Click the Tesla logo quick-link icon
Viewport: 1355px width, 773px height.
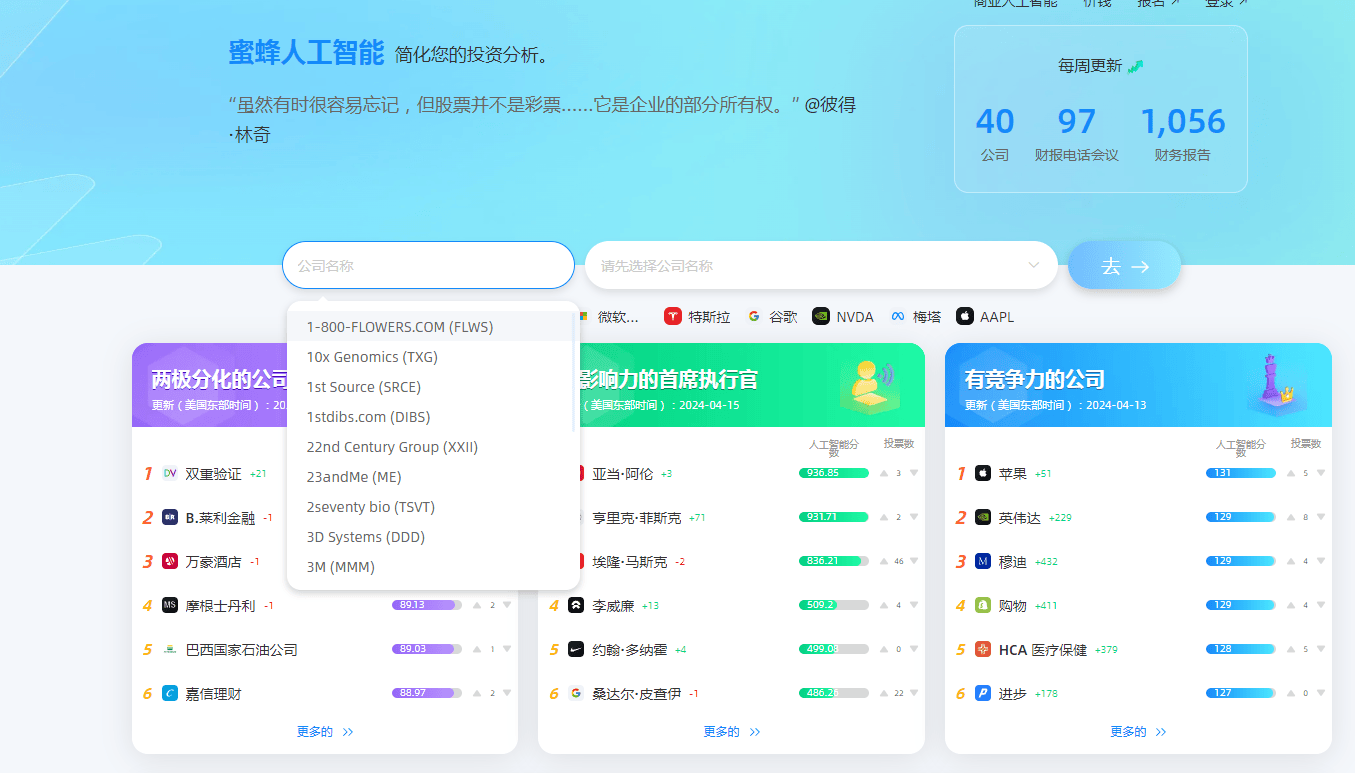pos(673,317)
